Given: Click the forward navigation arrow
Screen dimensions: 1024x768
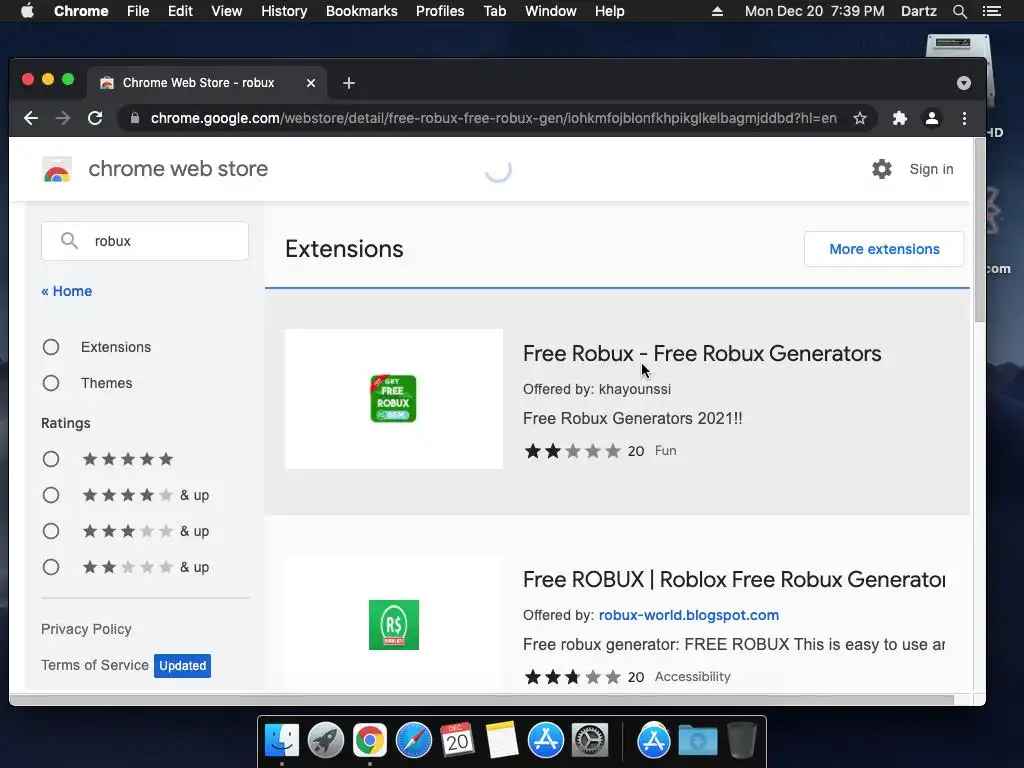Looking at the screenshot, I should point(63,118).
